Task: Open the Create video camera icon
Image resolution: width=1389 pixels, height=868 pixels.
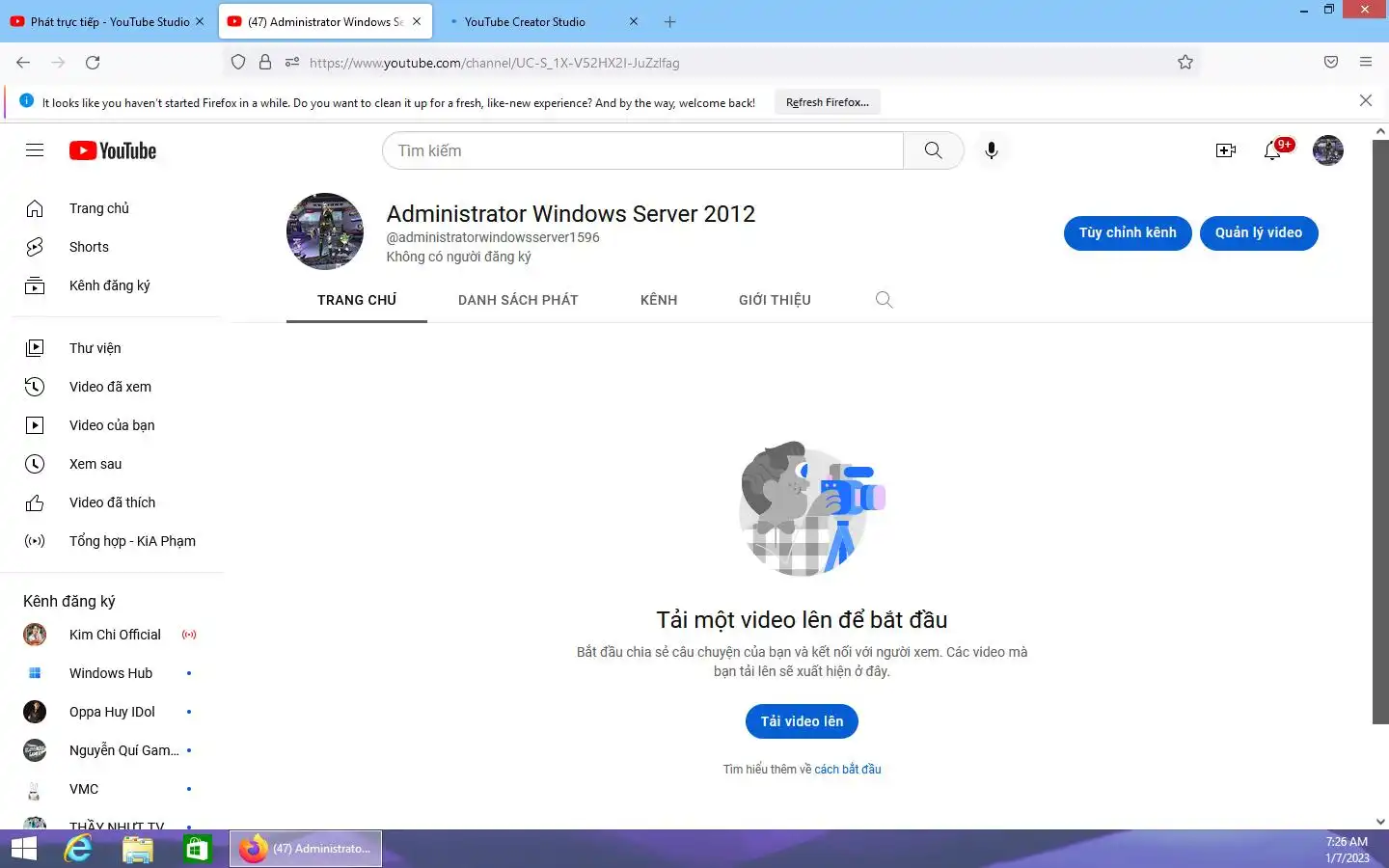Action: [1225, 150]
